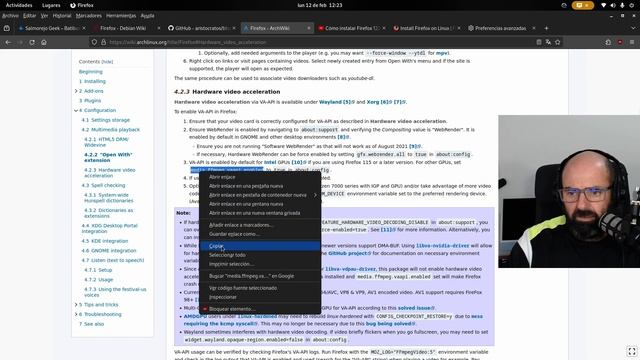Open a new tab with the plus icon
Screen dimensions: 640x360
click(x=546, y=28)
